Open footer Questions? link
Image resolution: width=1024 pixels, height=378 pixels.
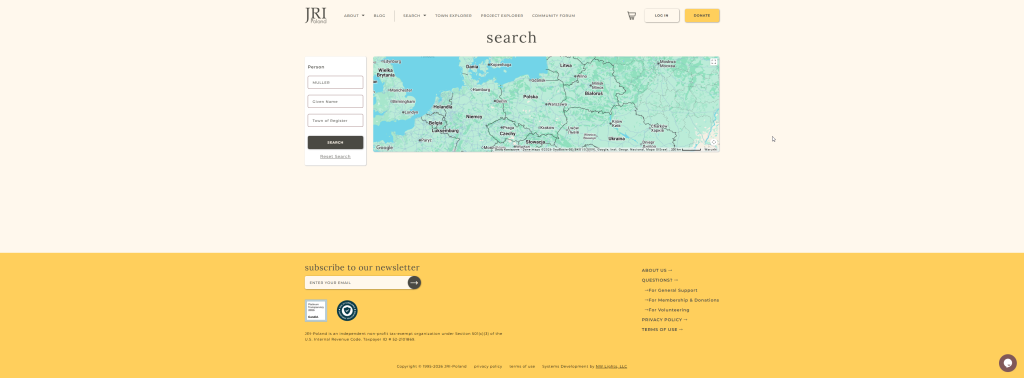660,280
